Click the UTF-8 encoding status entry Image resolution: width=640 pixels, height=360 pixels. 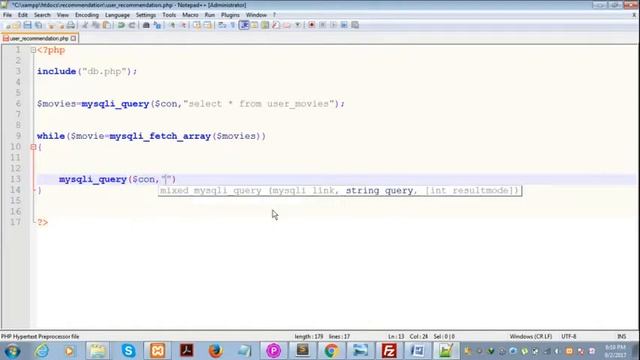[x=569, y=337]
